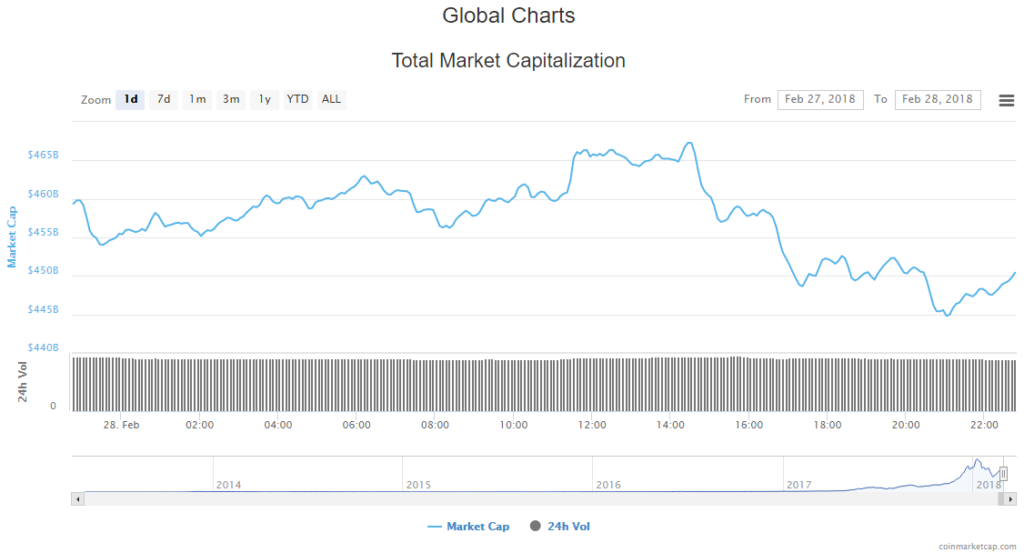This screenshot has width=1024, height=553.
Task: Select the 1d zoom range
Action: tap(130, 99)
